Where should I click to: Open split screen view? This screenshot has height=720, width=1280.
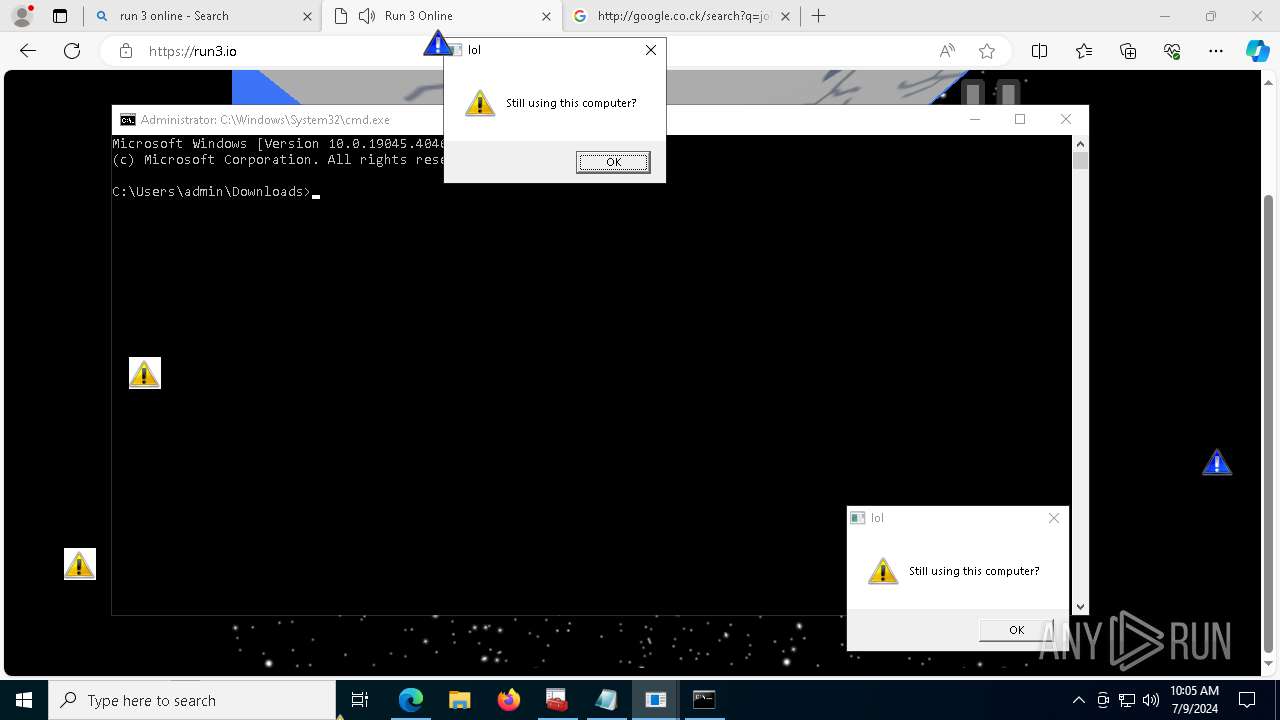tap(1039, 51)
